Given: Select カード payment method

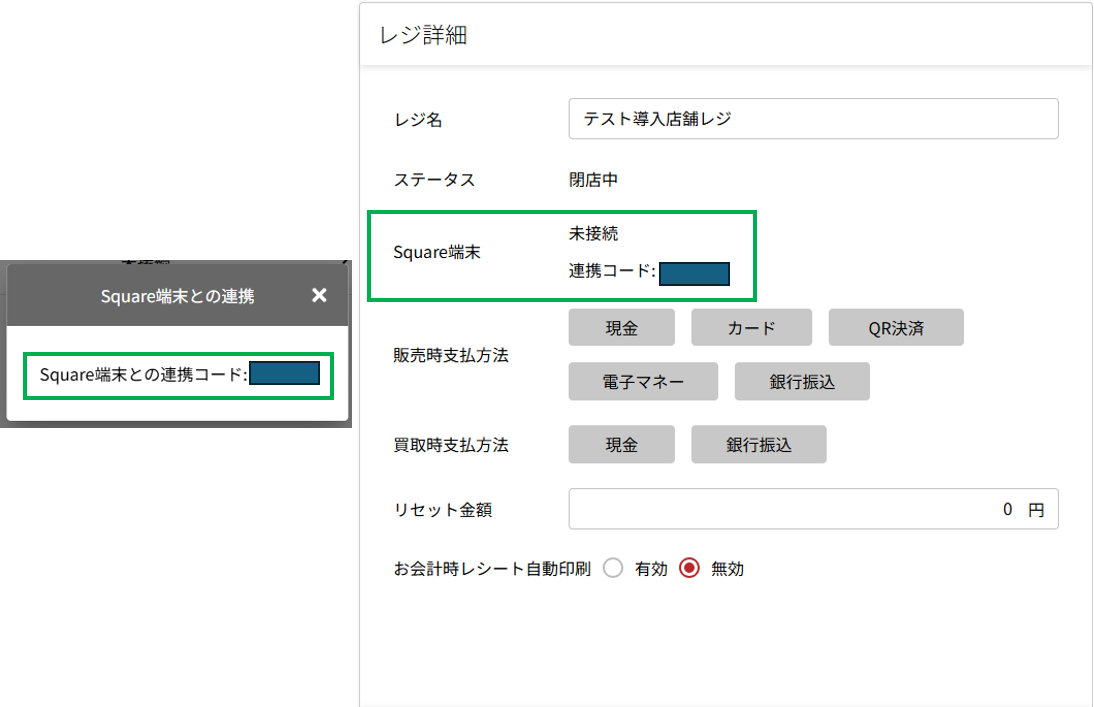Looking at the screenshot, I should pyautogui.click(x=751, y=328).
